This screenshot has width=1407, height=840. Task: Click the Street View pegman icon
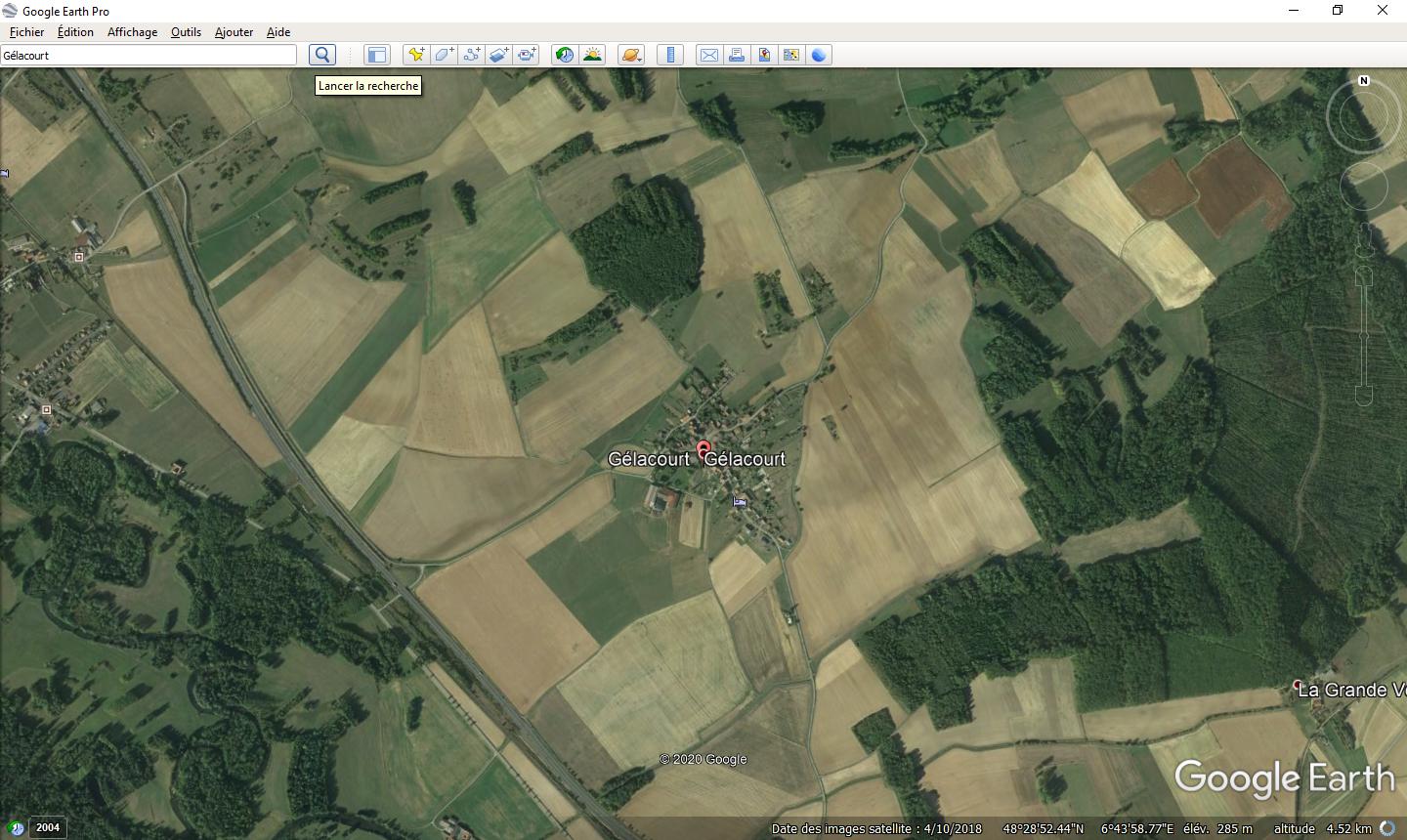pos(1364,241)
